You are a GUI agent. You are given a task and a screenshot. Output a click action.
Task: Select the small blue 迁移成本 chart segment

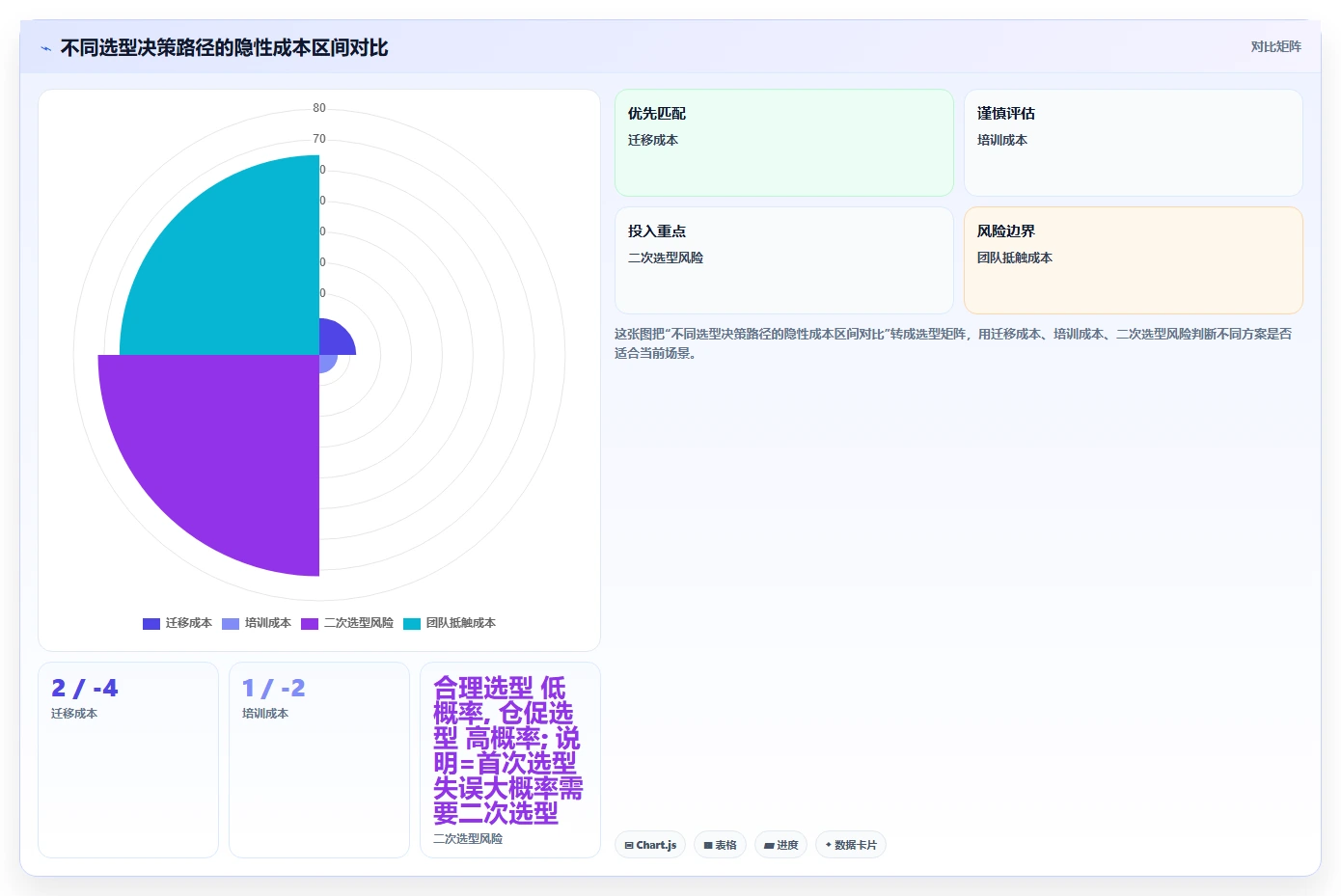click(334, 340)
